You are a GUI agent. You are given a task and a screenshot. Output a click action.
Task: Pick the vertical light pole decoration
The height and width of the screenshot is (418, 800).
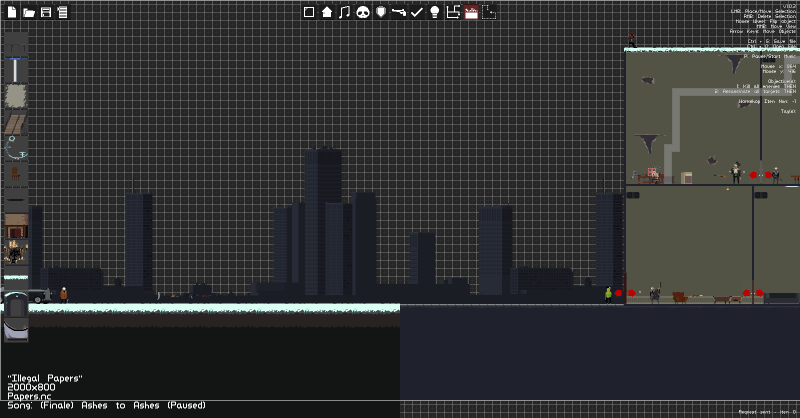15,70
